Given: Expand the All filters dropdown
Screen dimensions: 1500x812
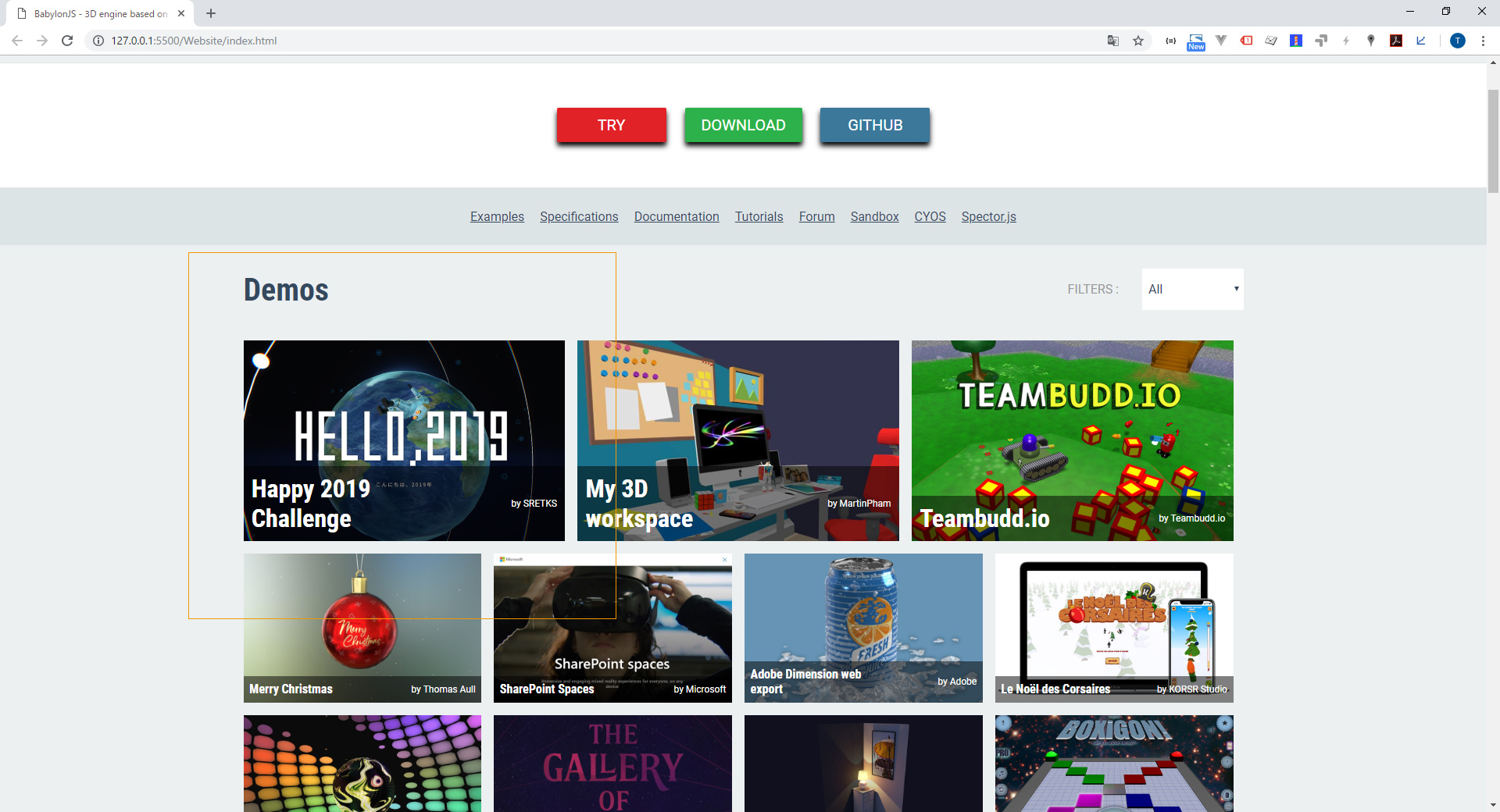Looking at the screenshot, I should point(1193,289).
